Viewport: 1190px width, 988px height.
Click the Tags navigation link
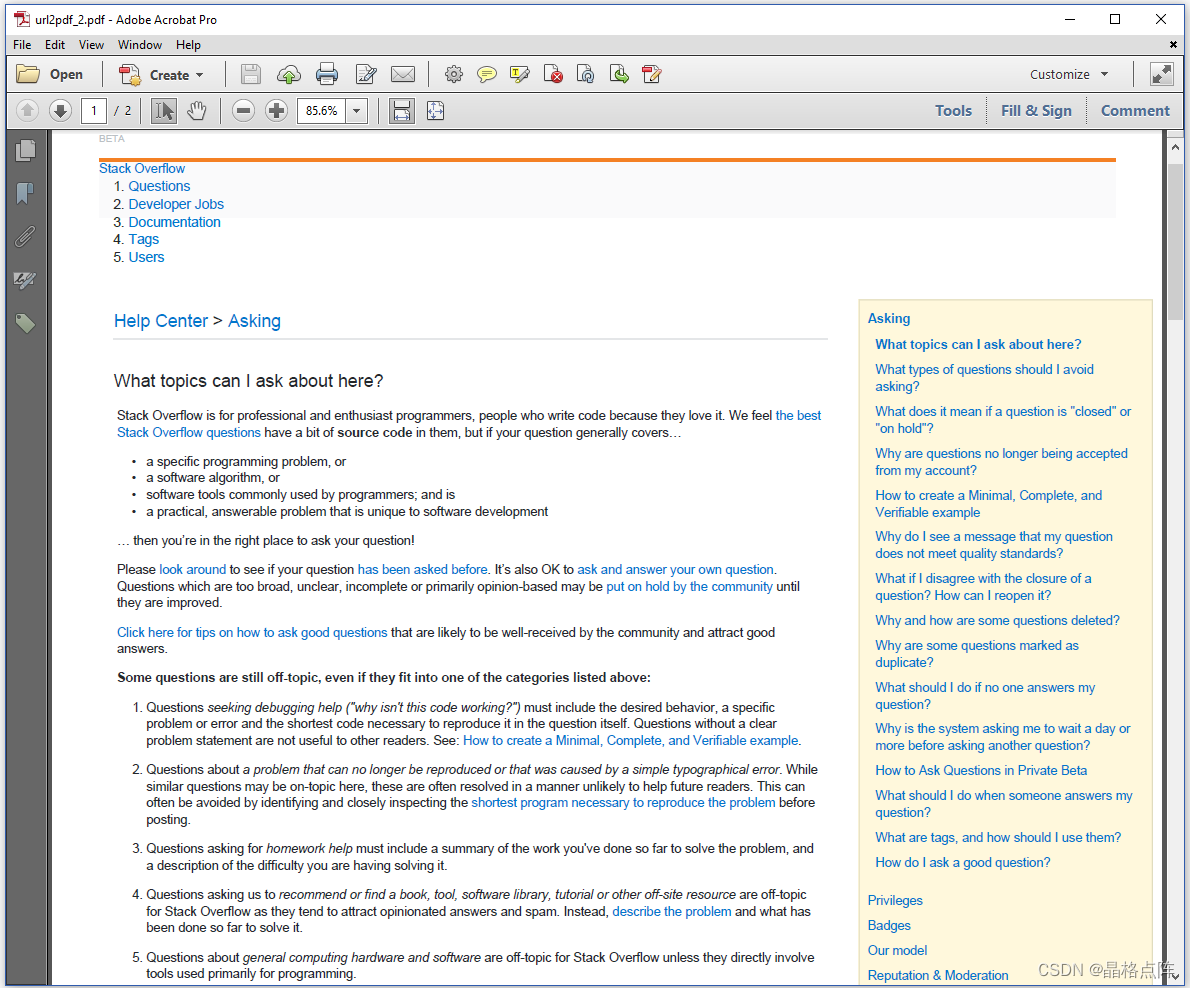pos(143,240)
